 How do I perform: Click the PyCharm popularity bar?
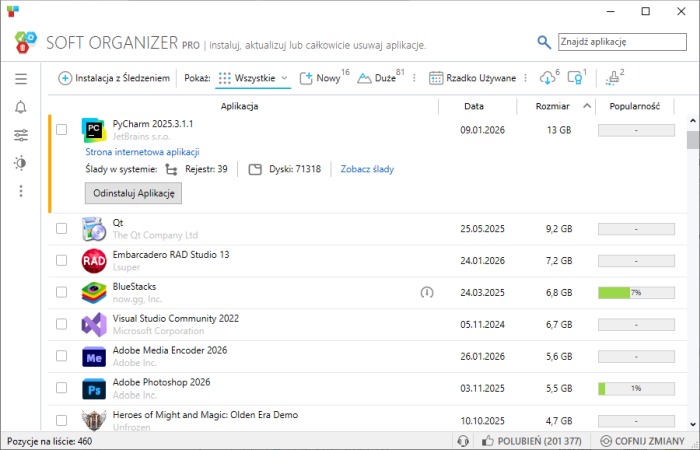pyautogui.click(x=636, y=130)
